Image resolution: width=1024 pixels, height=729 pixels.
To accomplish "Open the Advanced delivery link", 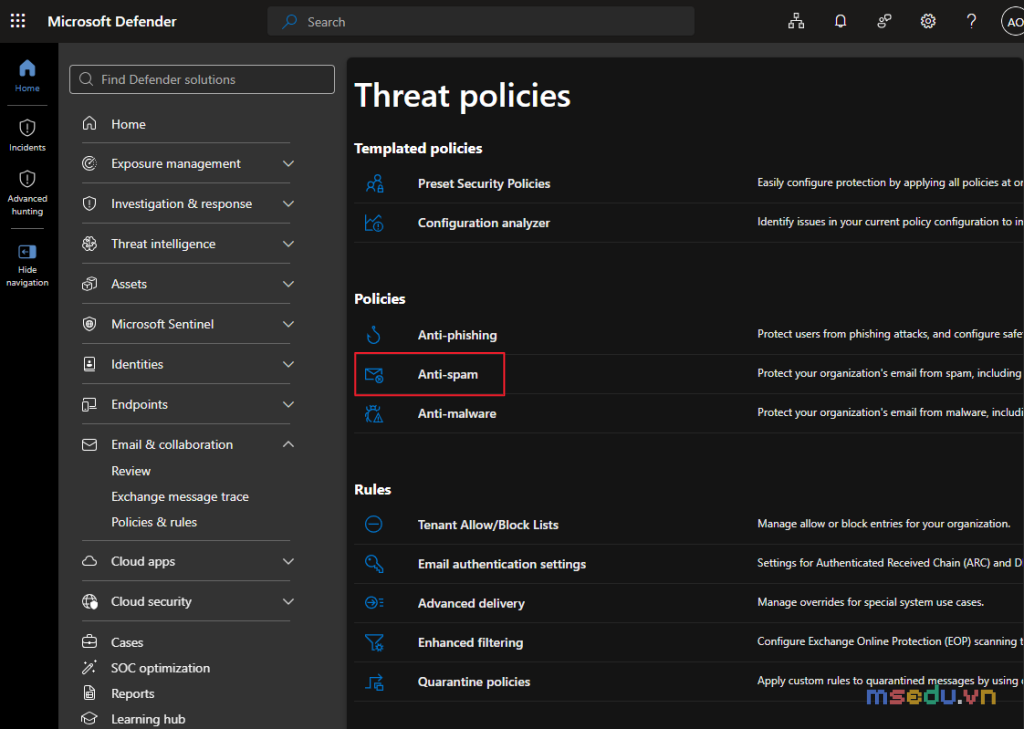I will click(471, 603).
